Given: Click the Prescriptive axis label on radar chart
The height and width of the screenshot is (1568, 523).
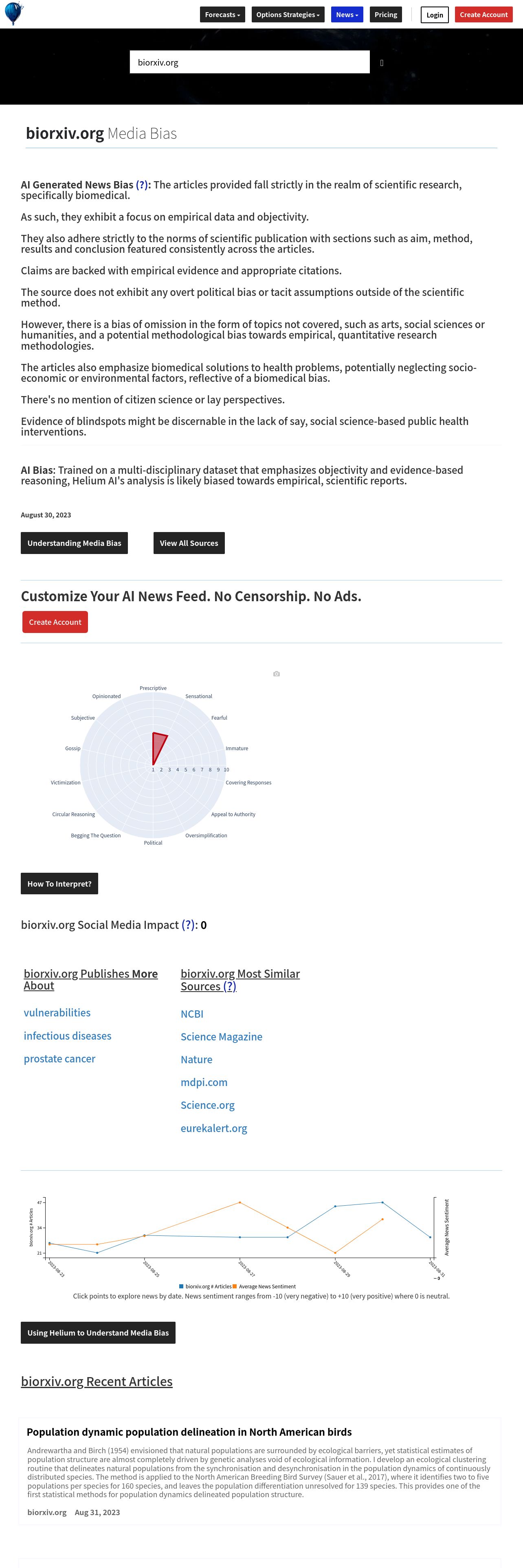Looking at the screenshot, I should click(x=153, y=688).
